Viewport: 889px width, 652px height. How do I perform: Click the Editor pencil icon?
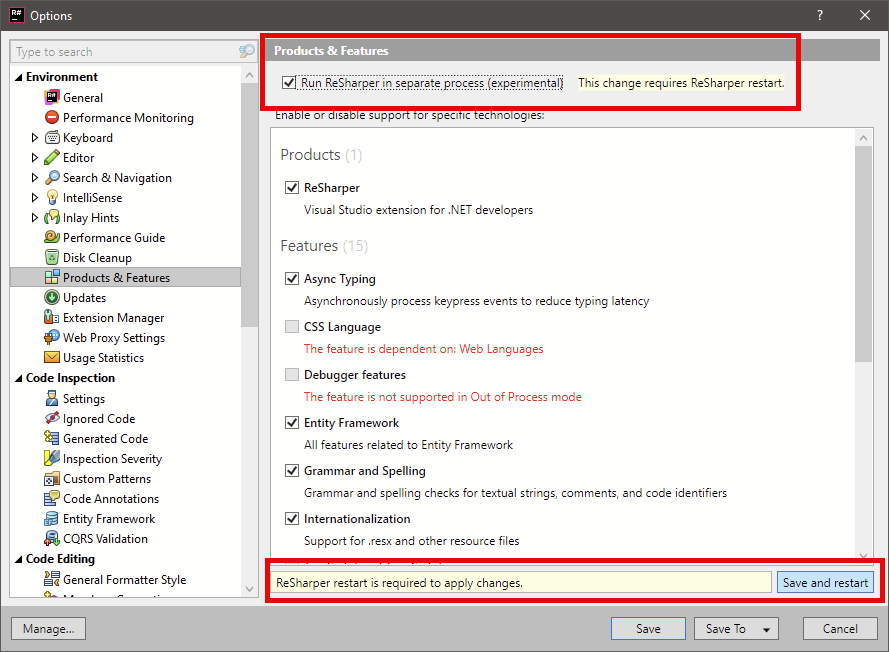[52, 158]
